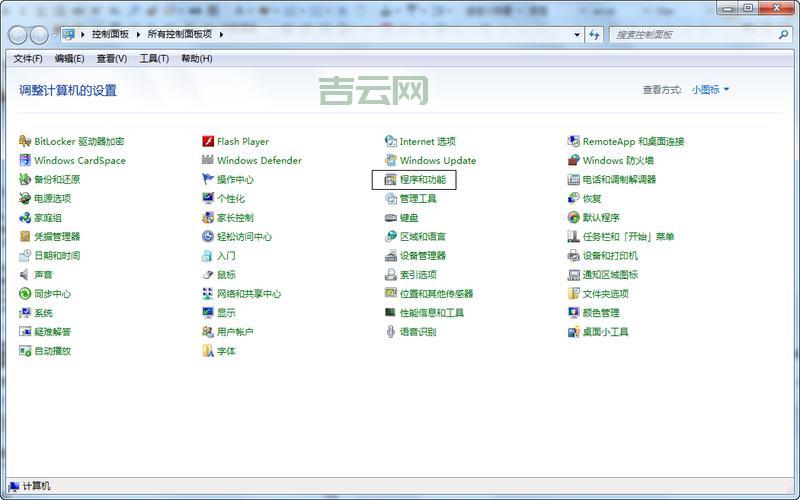This screenshot has width=800, height=500.
Task: Expand the 小图标 view mode dropdown
Action: pyautogui.click(x=710, y=90)
